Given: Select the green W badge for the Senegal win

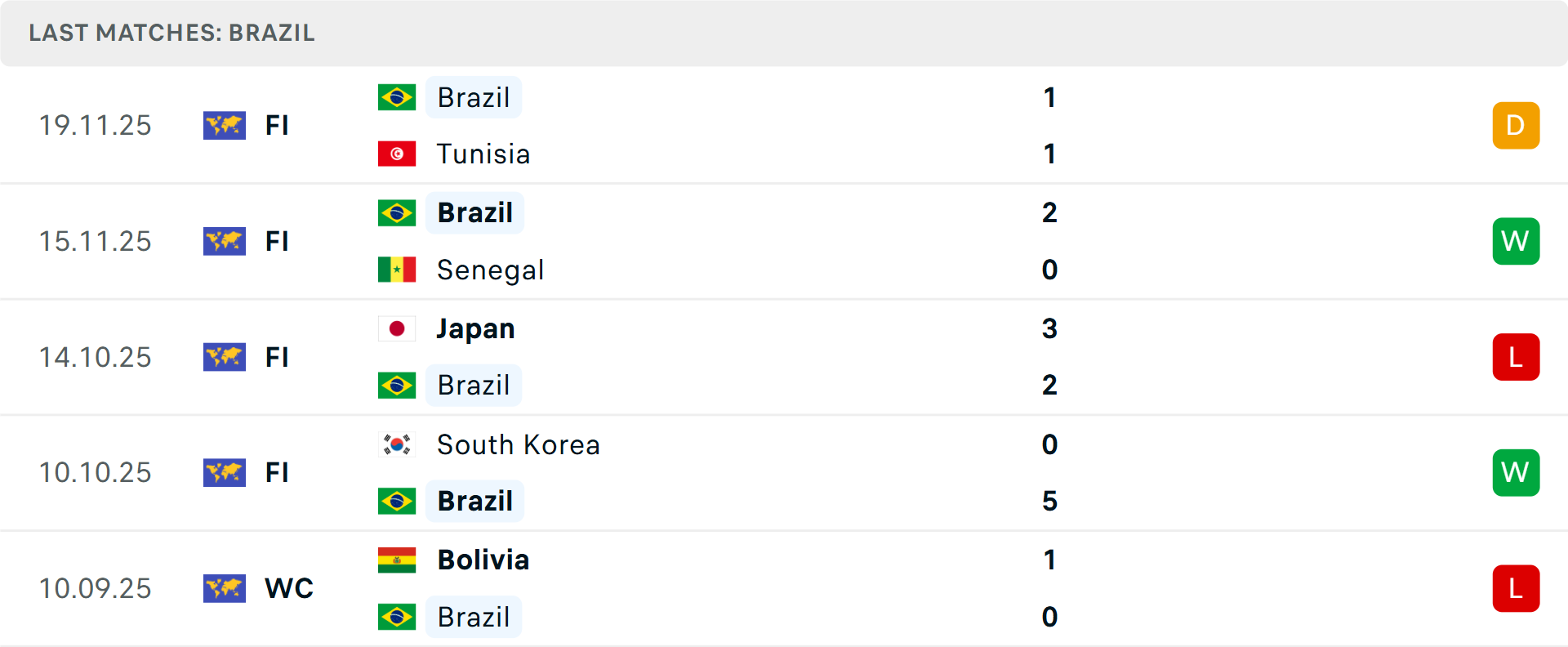Looking at the screenshot, I should (1516, 241).
